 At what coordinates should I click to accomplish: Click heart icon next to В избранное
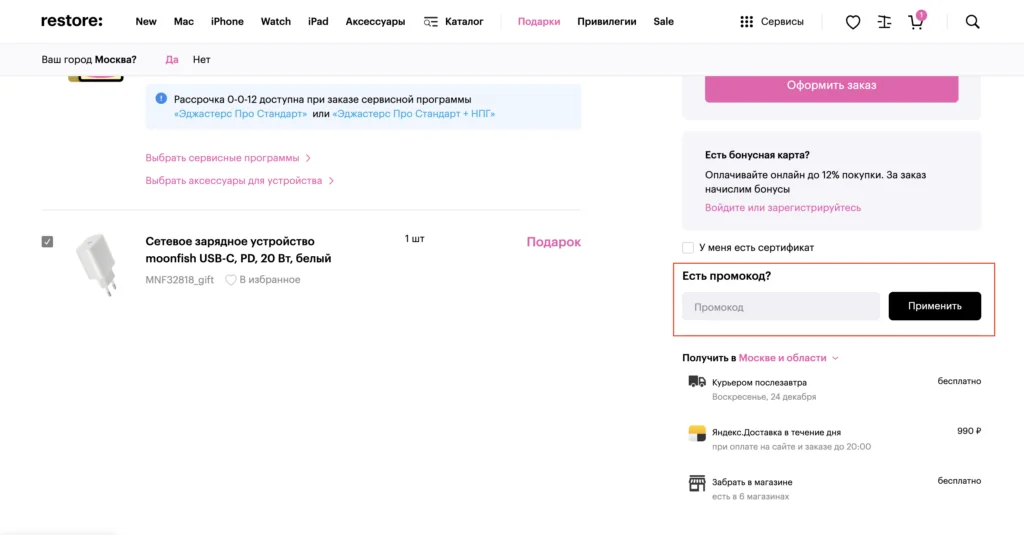tap(231, 280)
